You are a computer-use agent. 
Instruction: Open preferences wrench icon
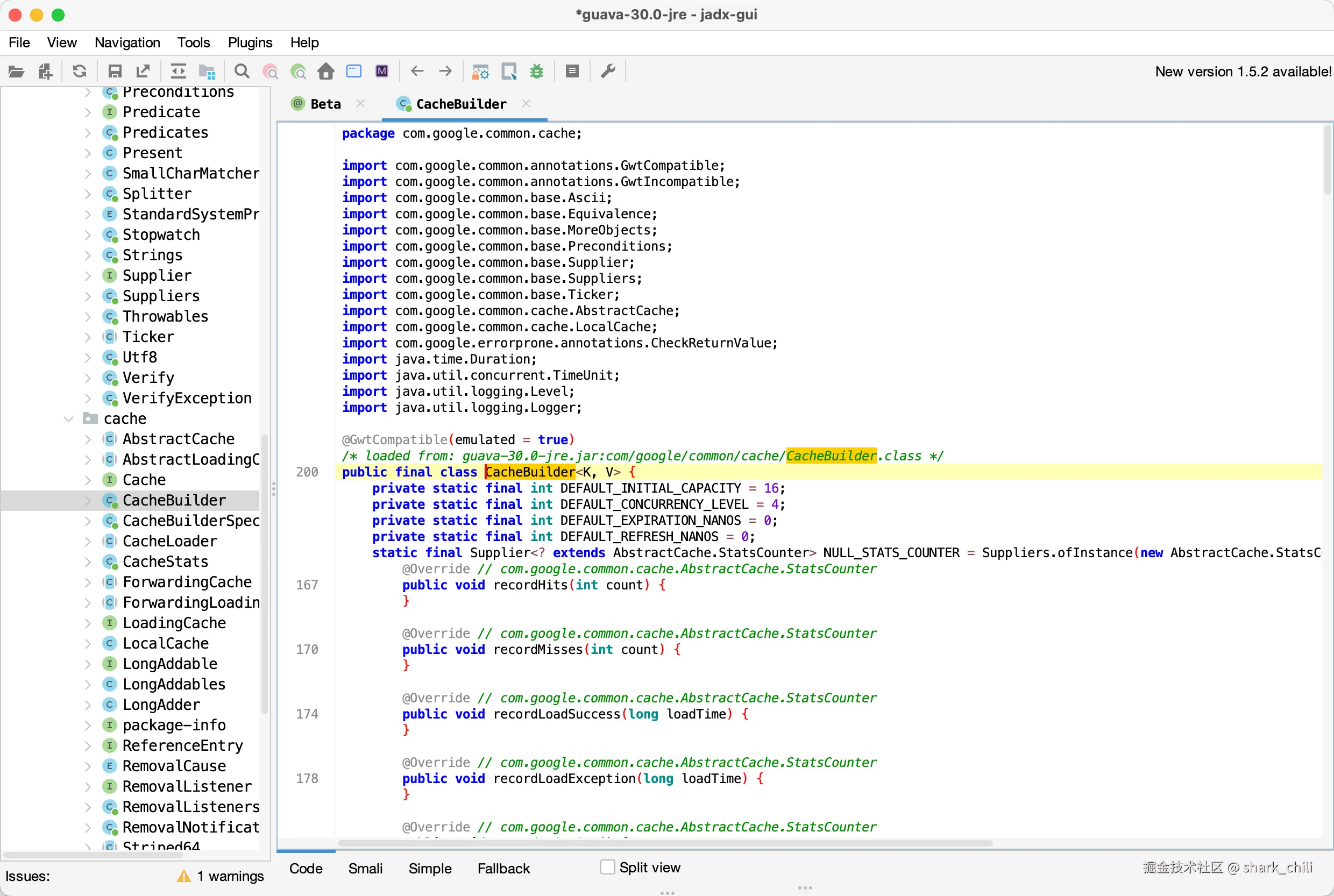(608, 72)
